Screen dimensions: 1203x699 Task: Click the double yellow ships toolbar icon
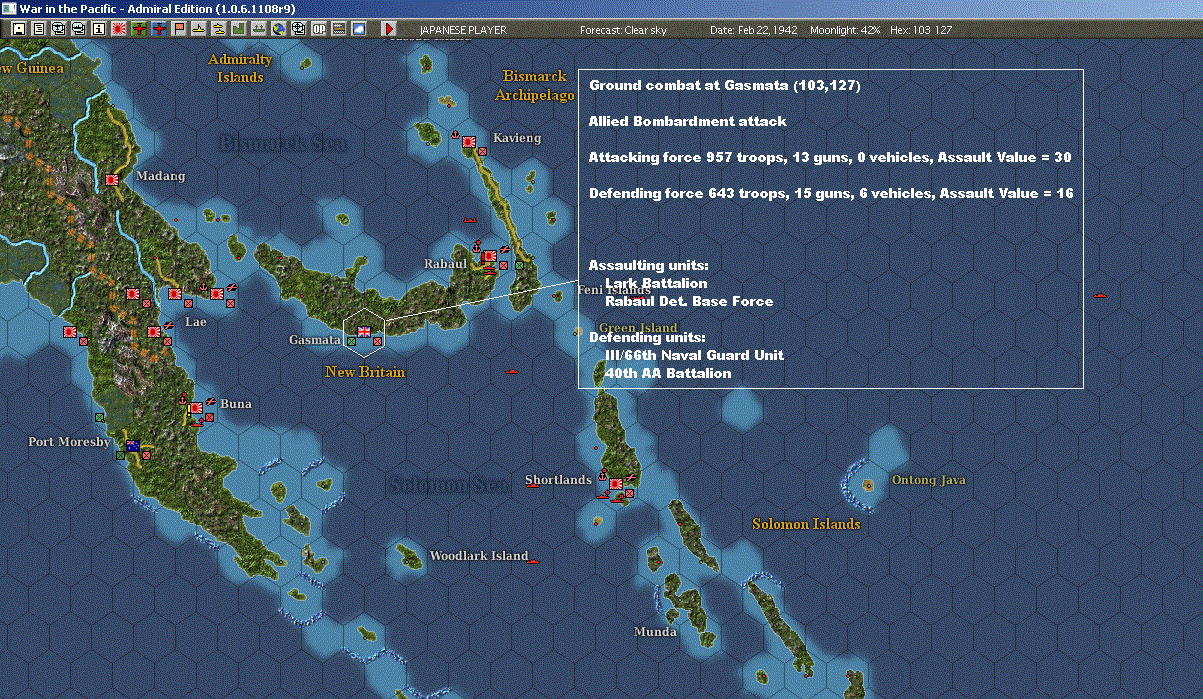tap(218, 29)
